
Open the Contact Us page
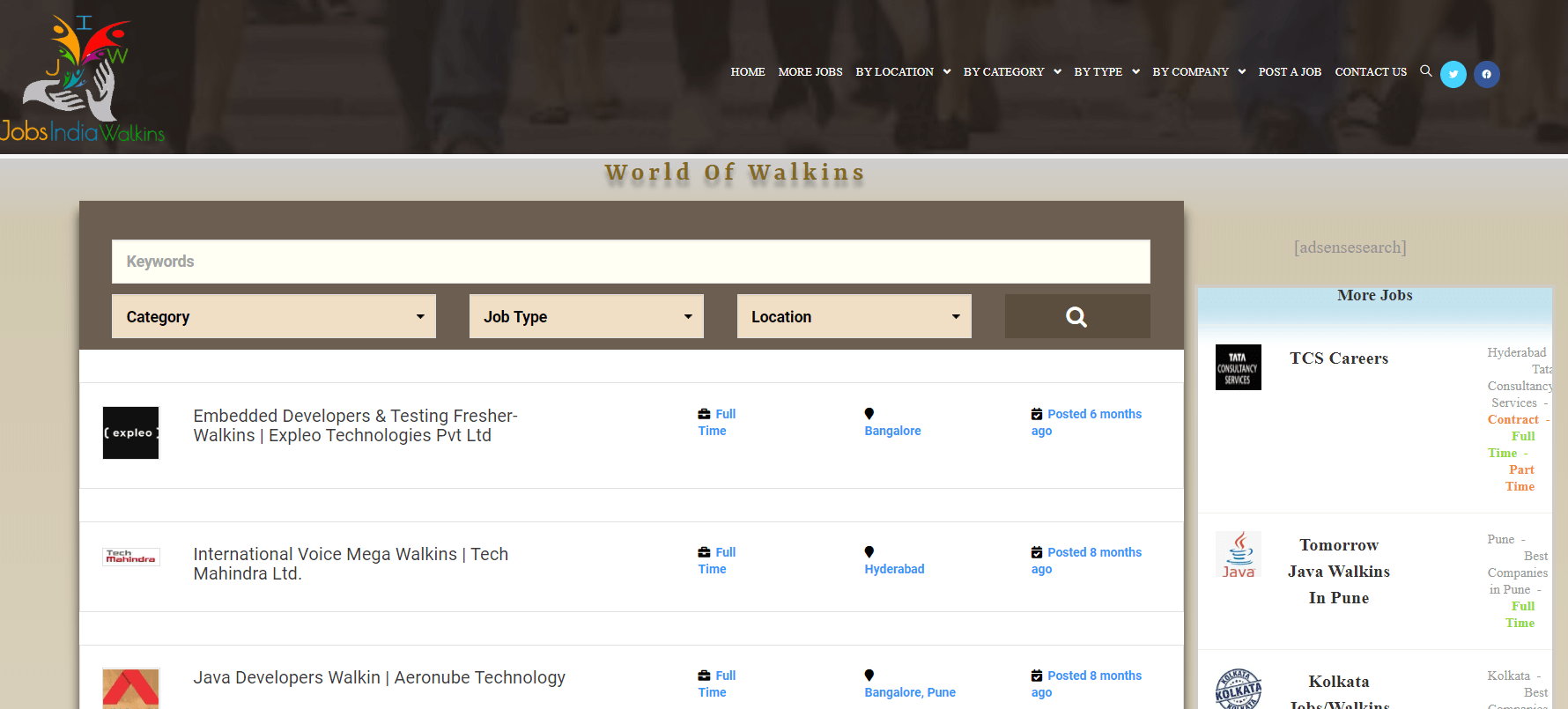1371,72
